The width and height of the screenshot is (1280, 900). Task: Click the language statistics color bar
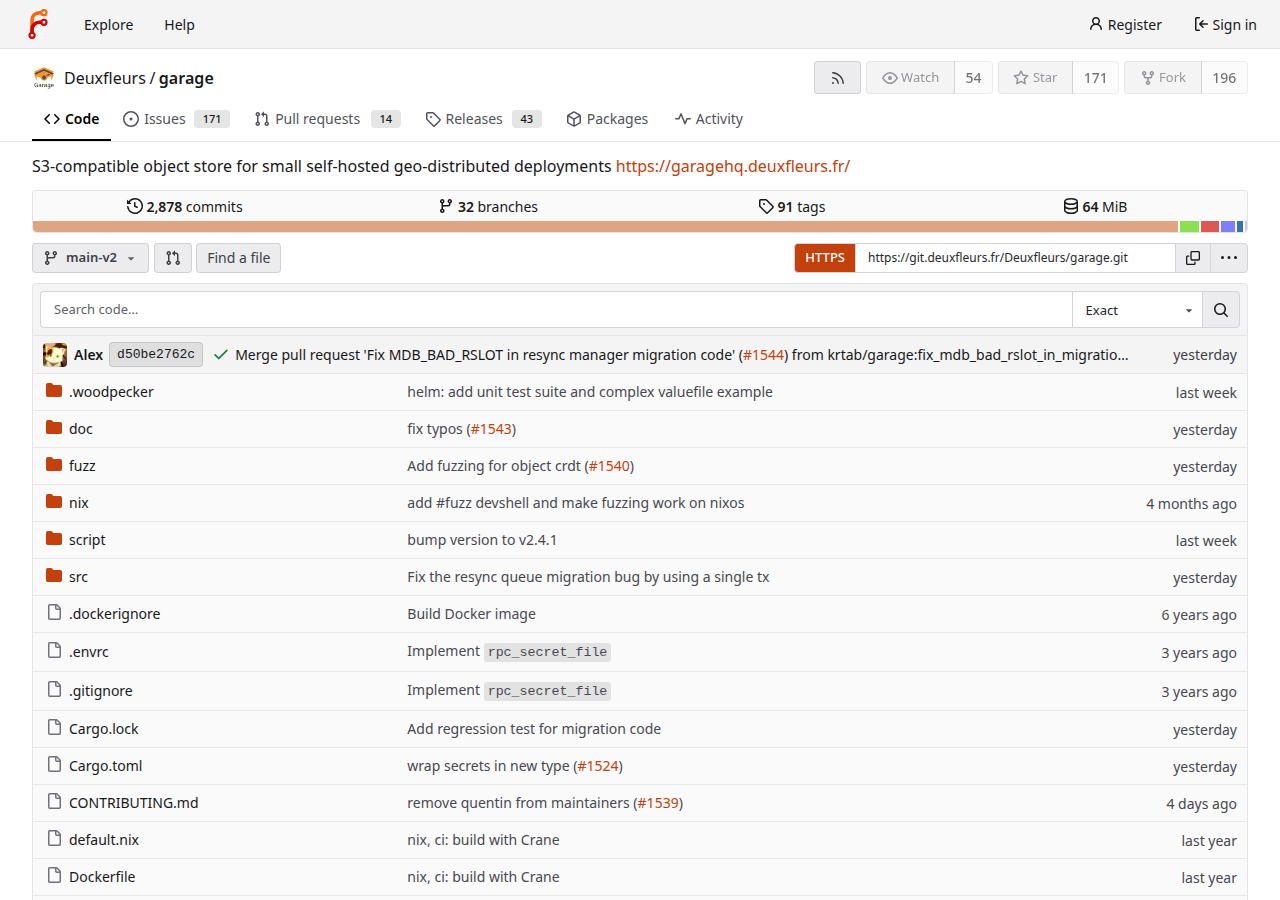point(640,227)
